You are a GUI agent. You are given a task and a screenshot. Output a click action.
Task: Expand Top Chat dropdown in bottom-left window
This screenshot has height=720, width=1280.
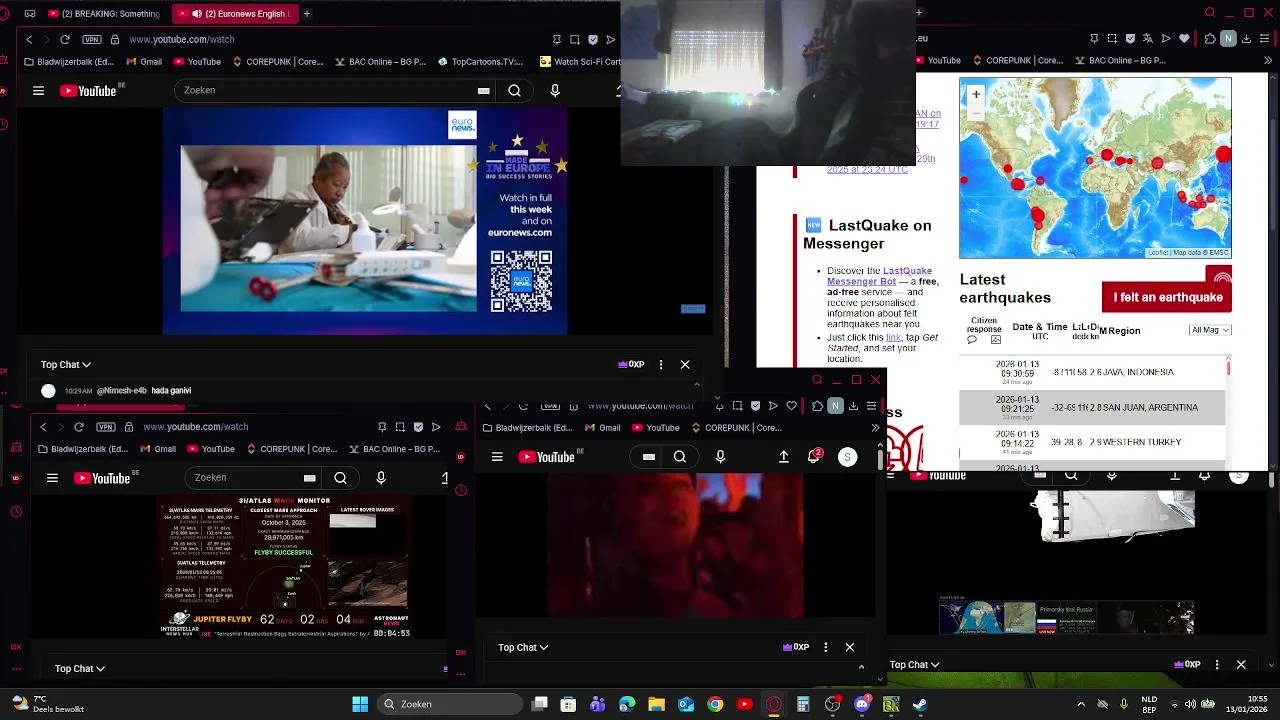click(x=80, y=668)
